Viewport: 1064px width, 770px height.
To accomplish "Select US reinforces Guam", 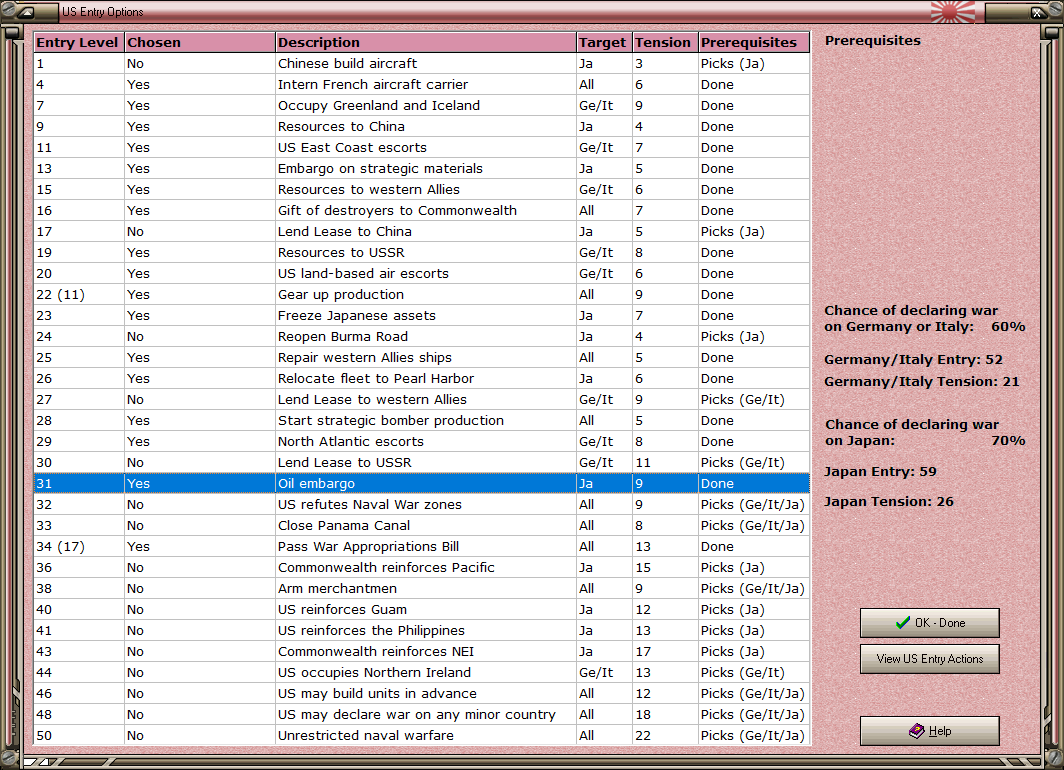I will click(421, 610).
